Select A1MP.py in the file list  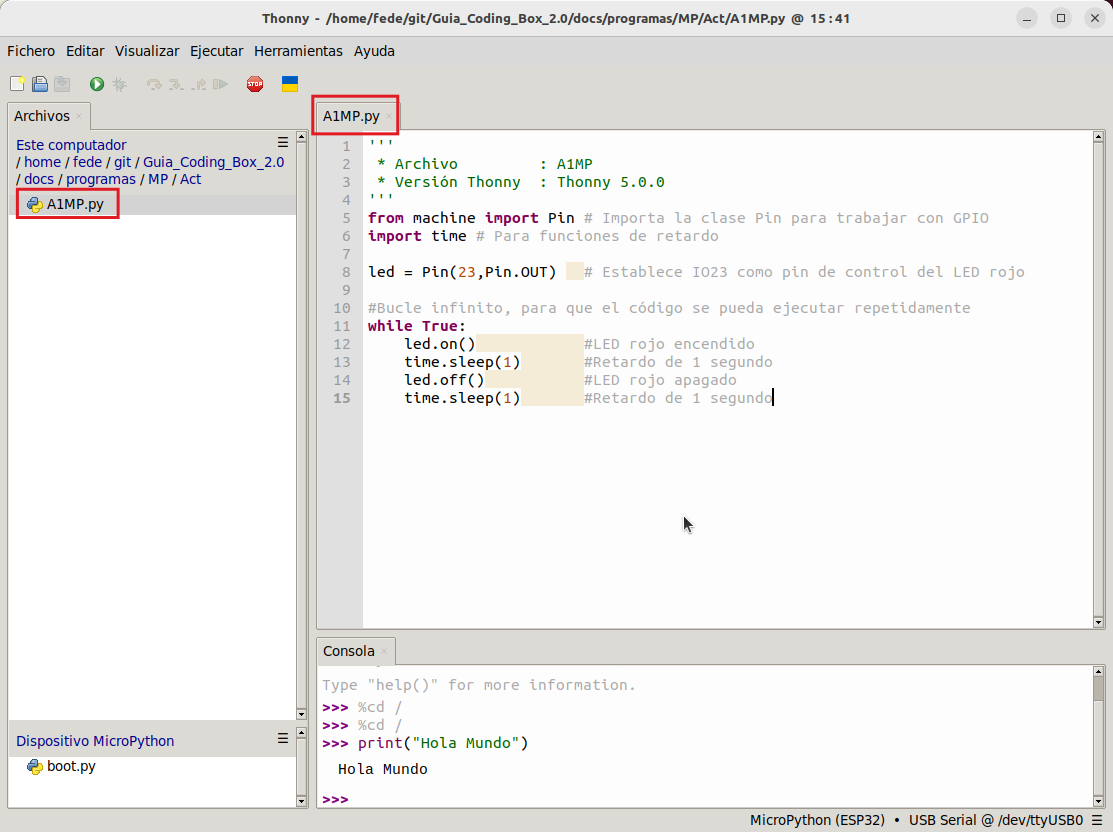[75, 204]
